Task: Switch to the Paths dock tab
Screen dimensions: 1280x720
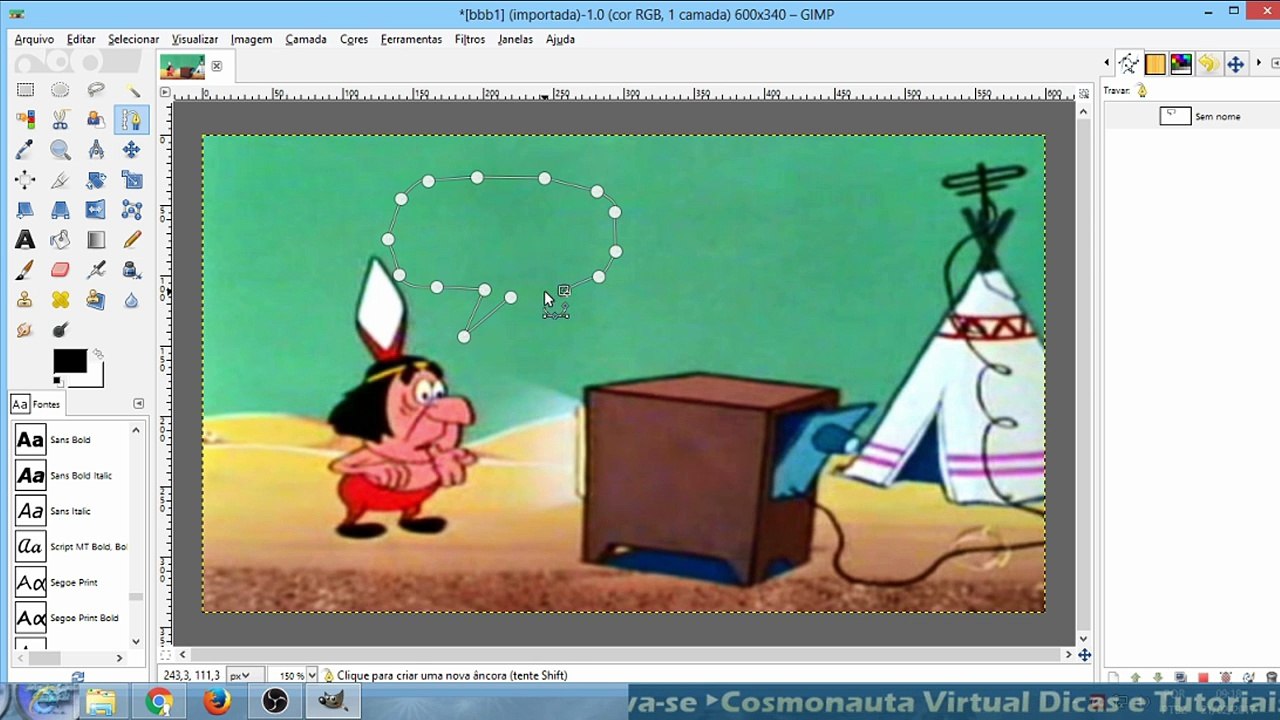Action: (1129, 64)
